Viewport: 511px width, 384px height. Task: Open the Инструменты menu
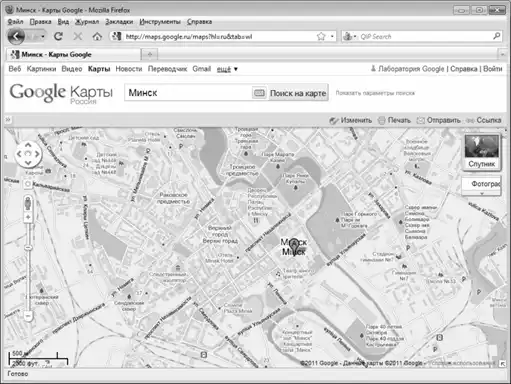pyautogui.click(x=160, y=22)
